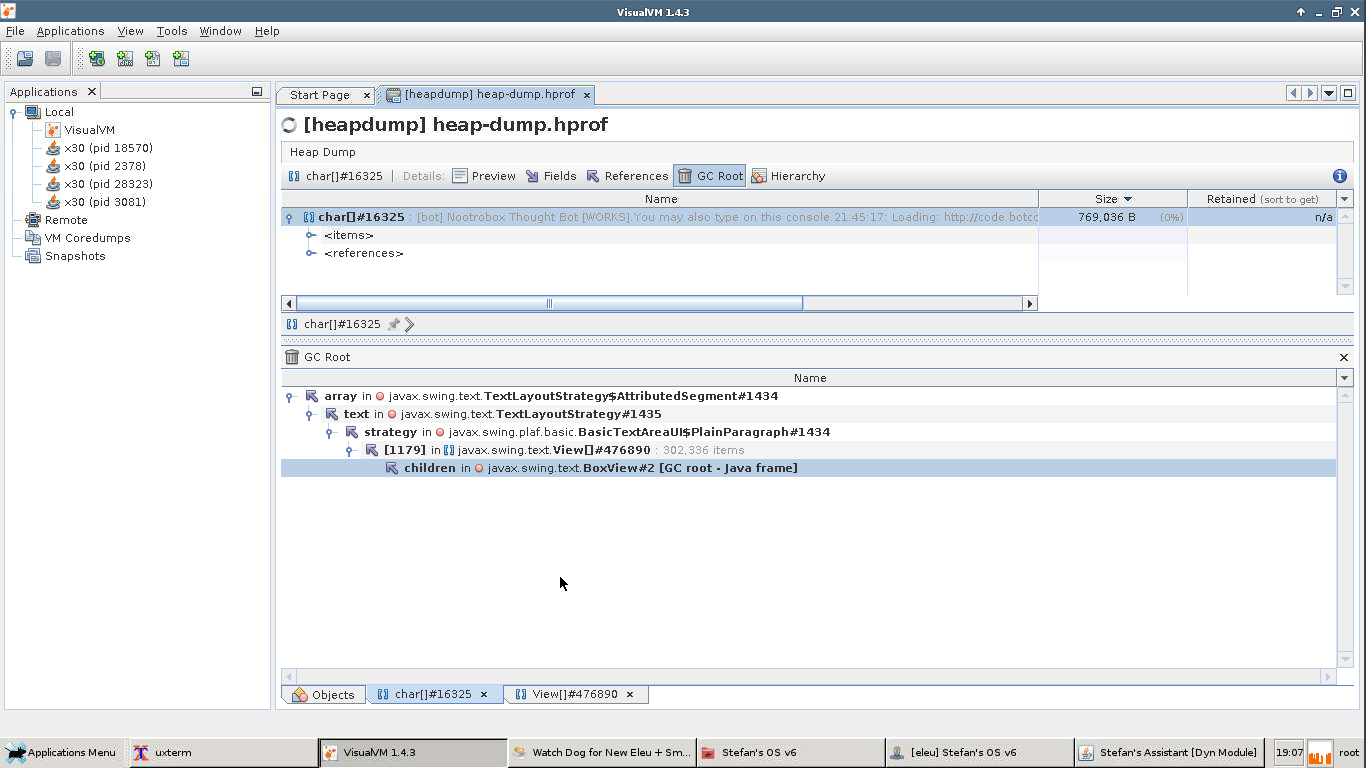Expand the <items> node
Image resolution: width=1366 pixels, height=768 pixels.
tap(311, 236)
